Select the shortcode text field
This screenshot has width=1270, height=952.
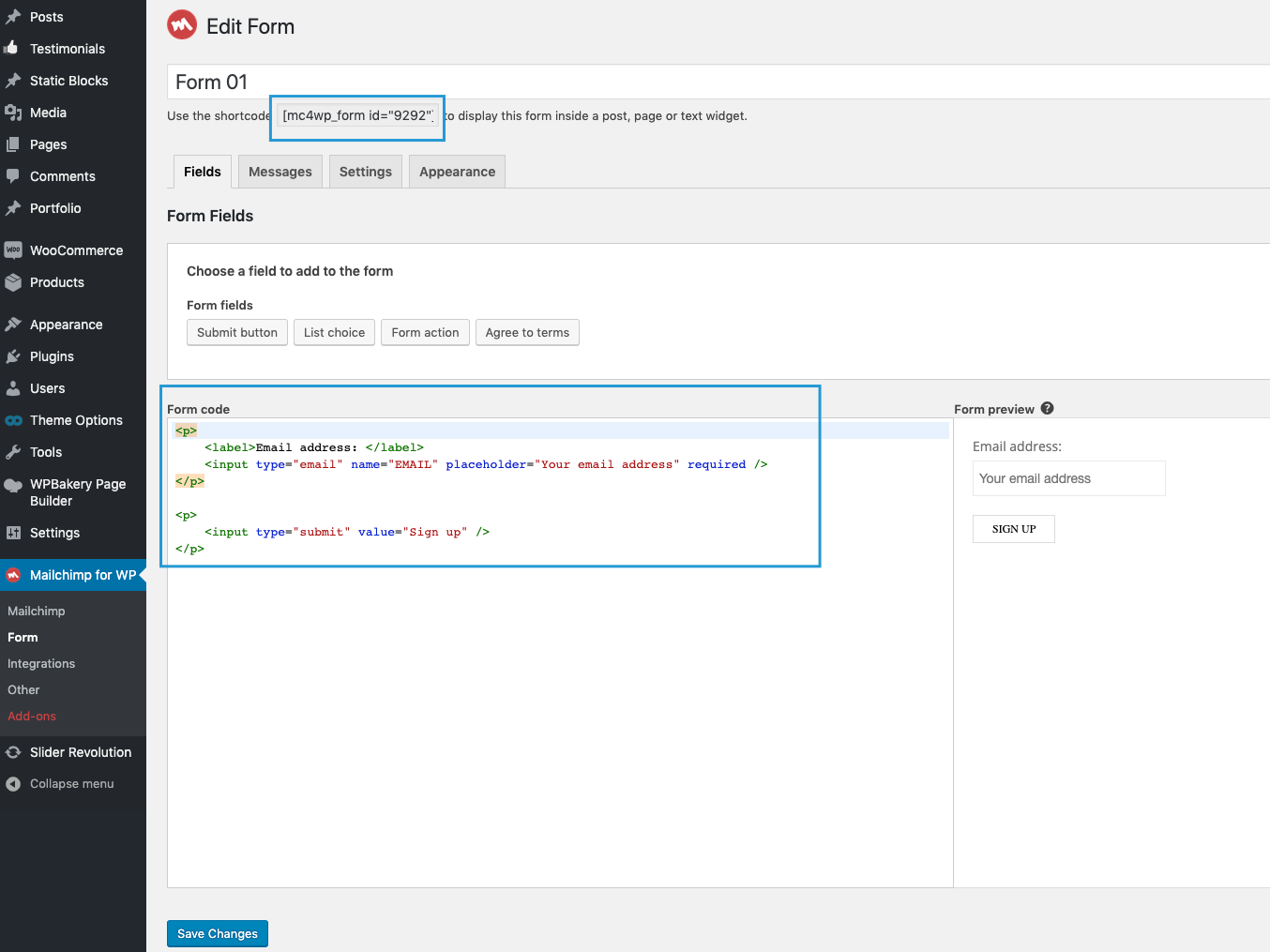coord(357,115)
